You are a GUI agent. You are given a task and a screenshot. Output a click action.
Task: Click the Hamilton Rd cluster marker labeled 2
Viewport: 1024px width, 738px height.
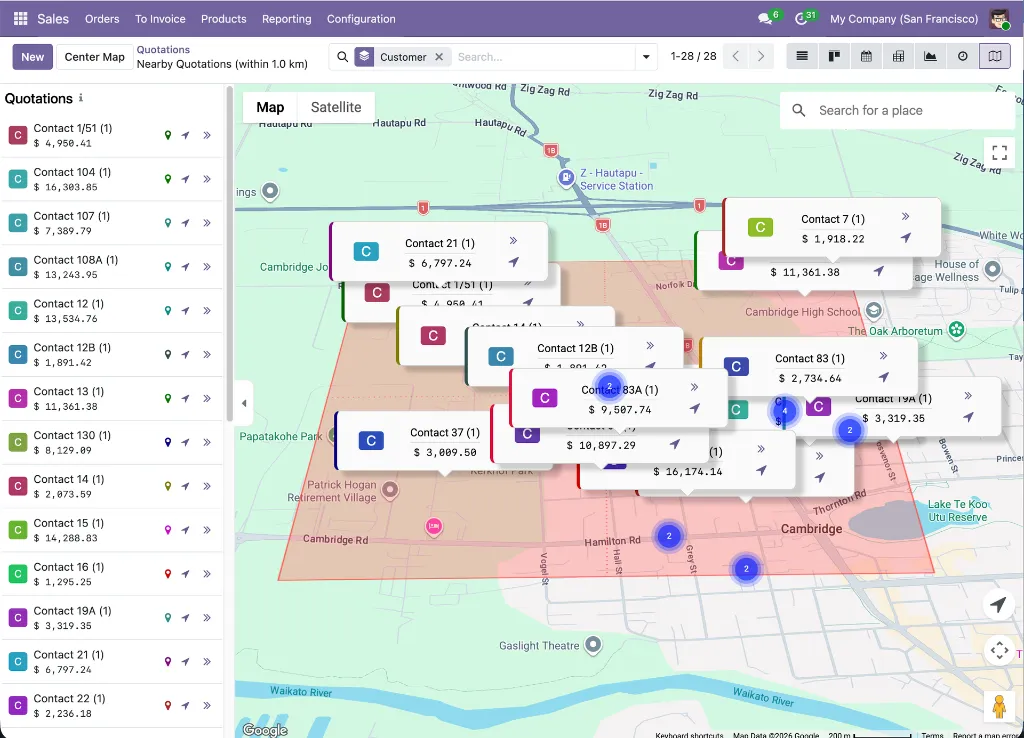pyautogui.click(x=669, y=536)
